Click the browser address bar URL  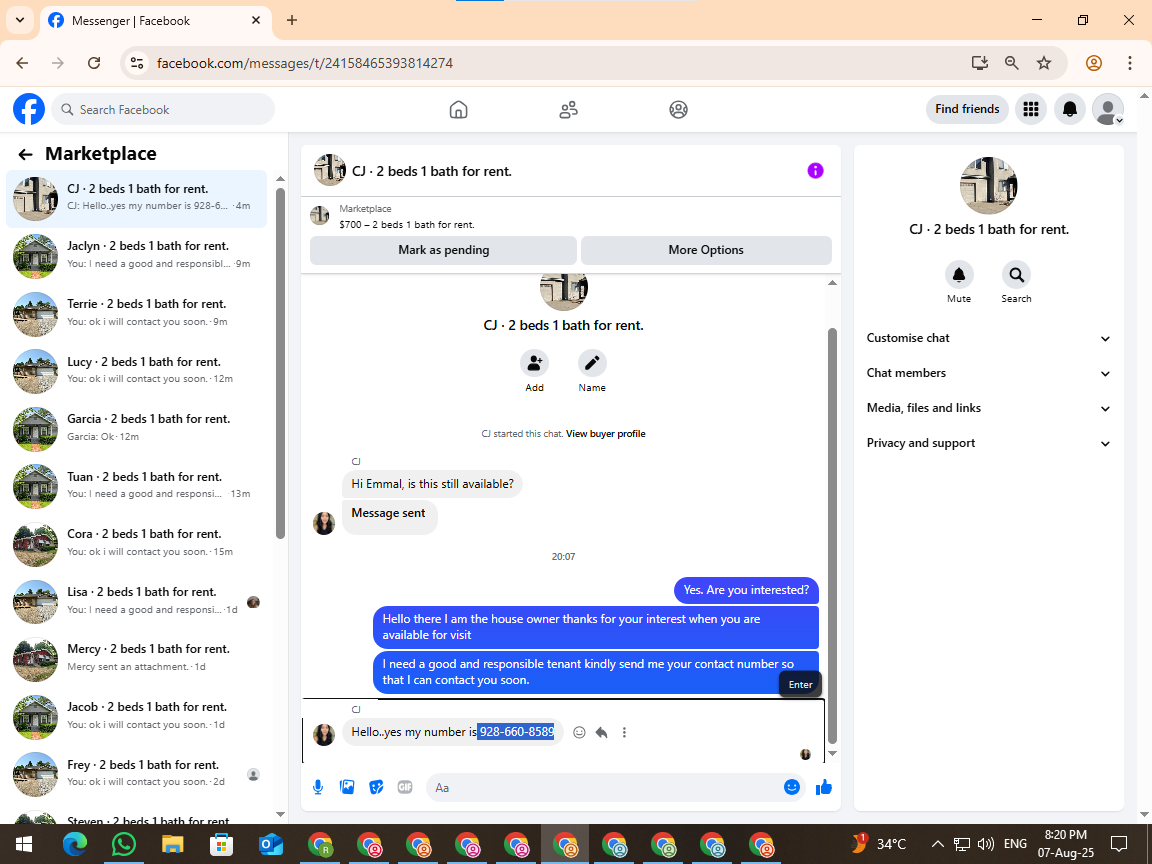point(305,63)
